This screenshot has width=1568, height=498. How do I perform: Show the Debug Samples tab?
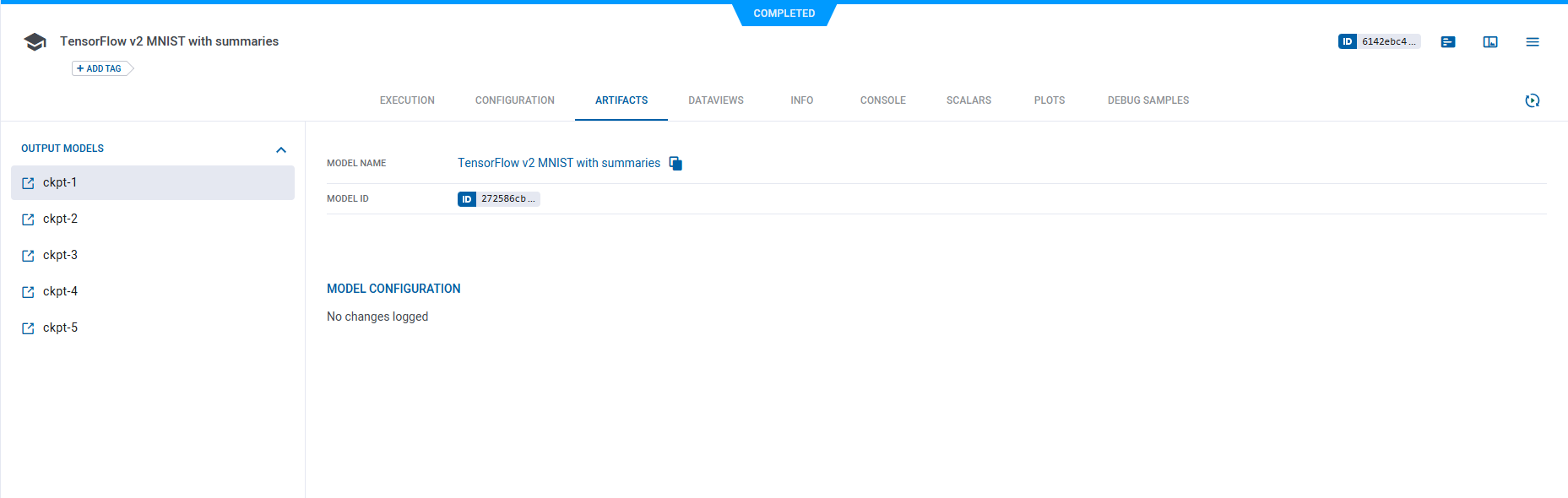coord(1148,100)
